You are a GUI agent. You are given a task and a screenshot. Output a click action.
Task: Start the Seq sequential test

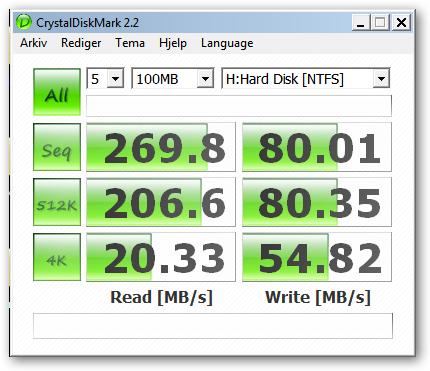coord(57,147)
